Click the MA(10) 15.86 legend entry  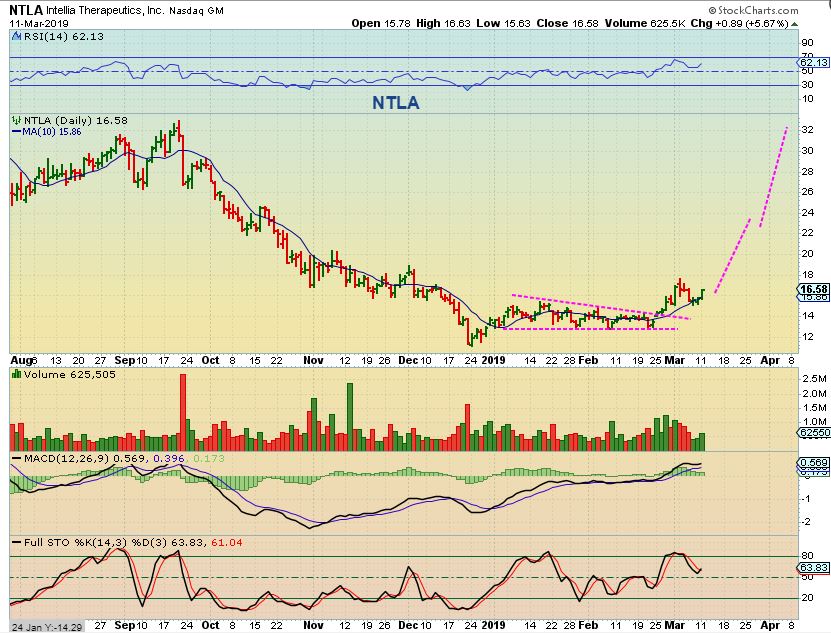pyautogui.click(x=51, y=131)
